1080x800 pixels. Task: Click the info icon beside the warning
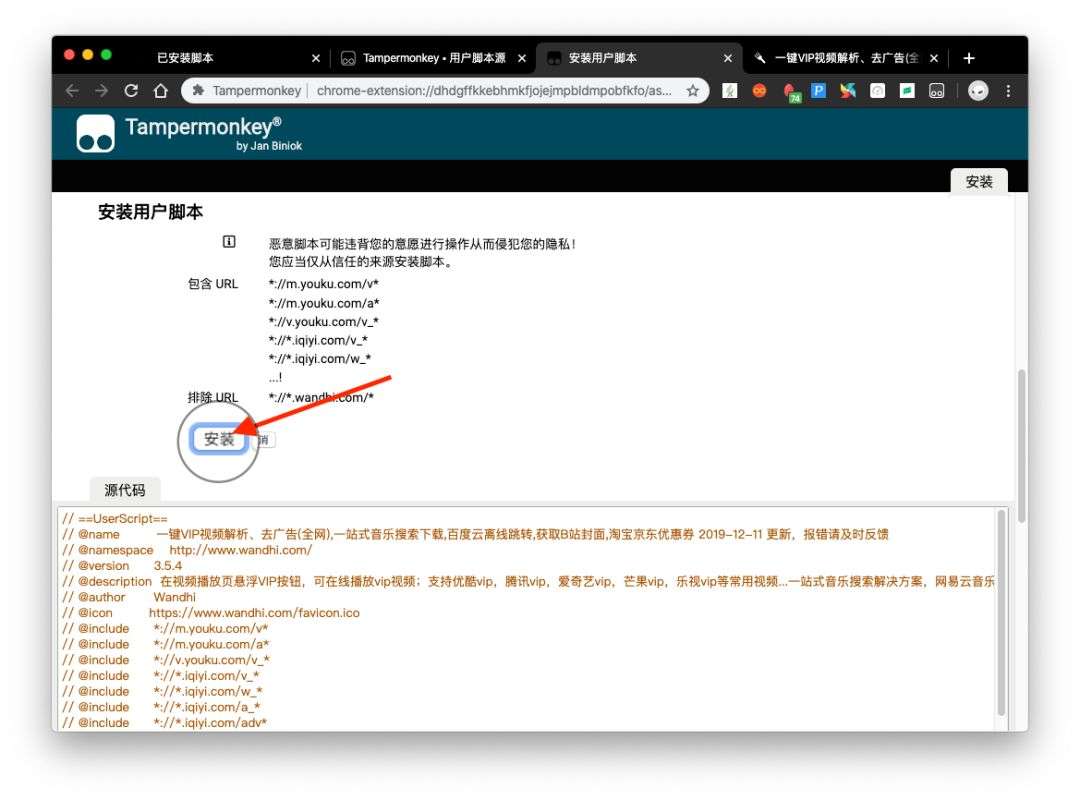[229, 241]
